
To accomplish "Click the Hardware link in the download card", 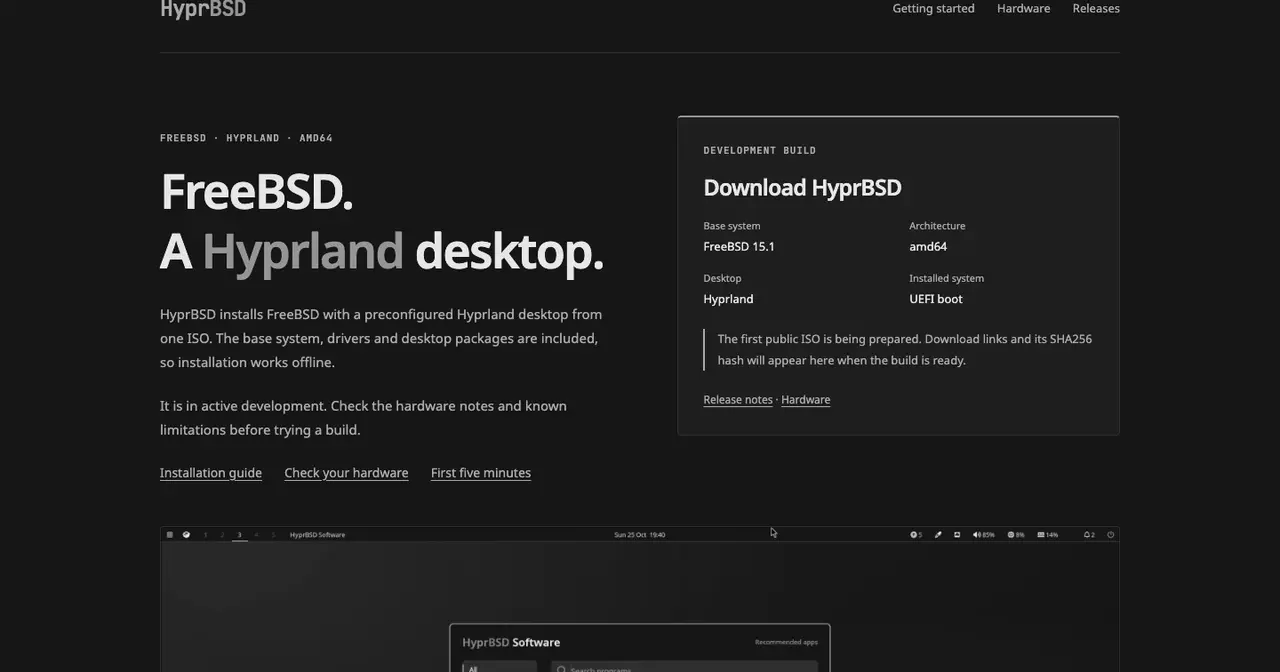I will point(806,400).
